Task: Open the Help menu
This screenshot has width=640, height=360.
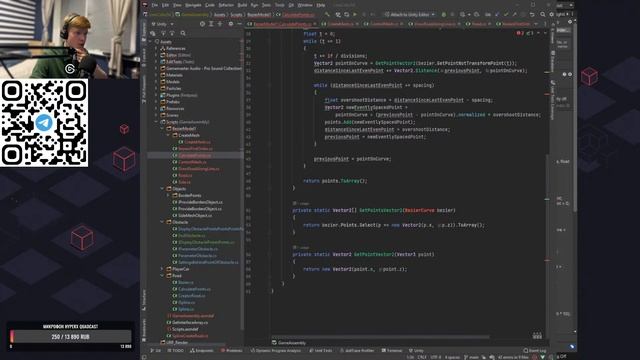Action: (321, 5)
